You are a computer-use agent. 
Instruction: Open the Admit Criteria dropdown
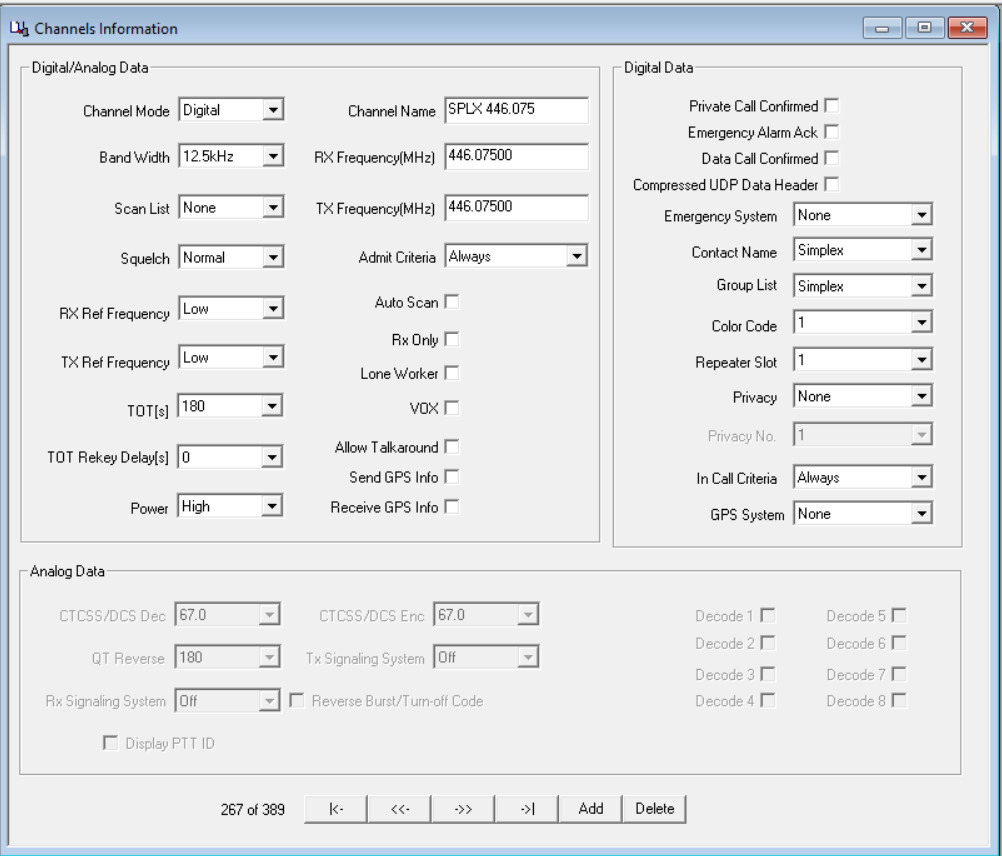pyautogui.click(x=576, y=258)
